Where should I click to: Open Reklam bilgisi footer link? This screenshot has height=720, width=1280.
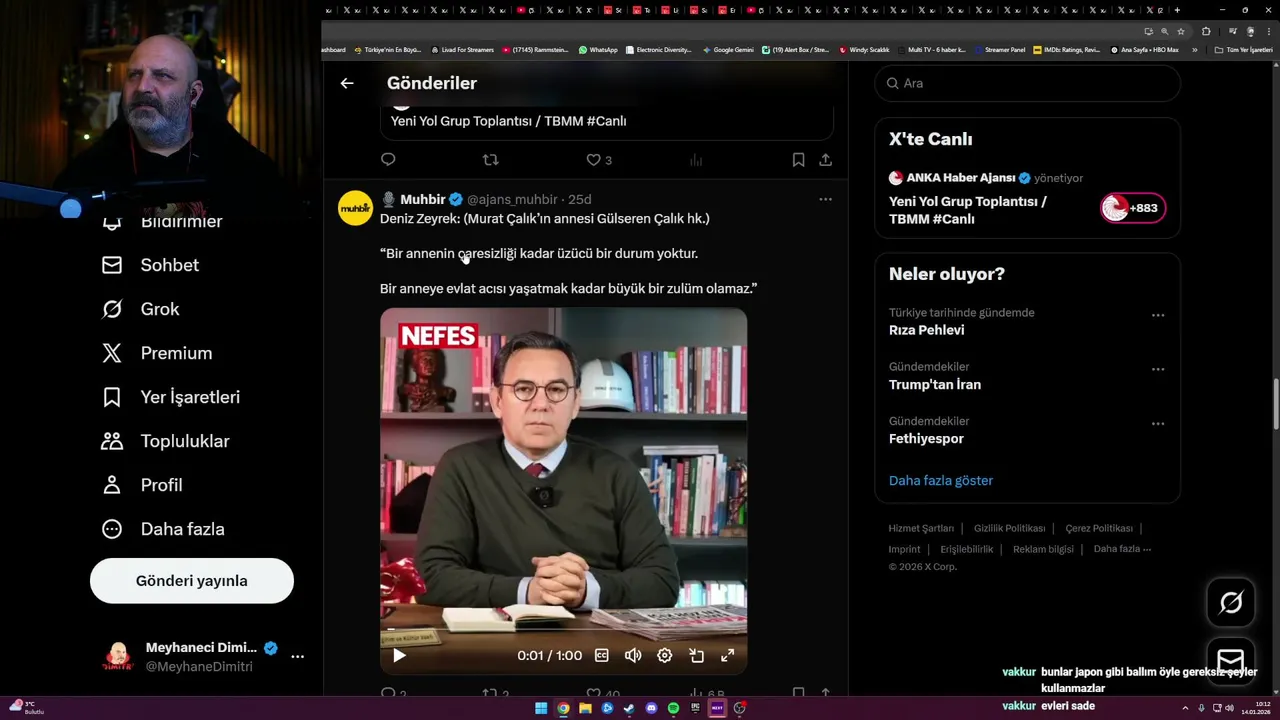[x=1043, y=549]
